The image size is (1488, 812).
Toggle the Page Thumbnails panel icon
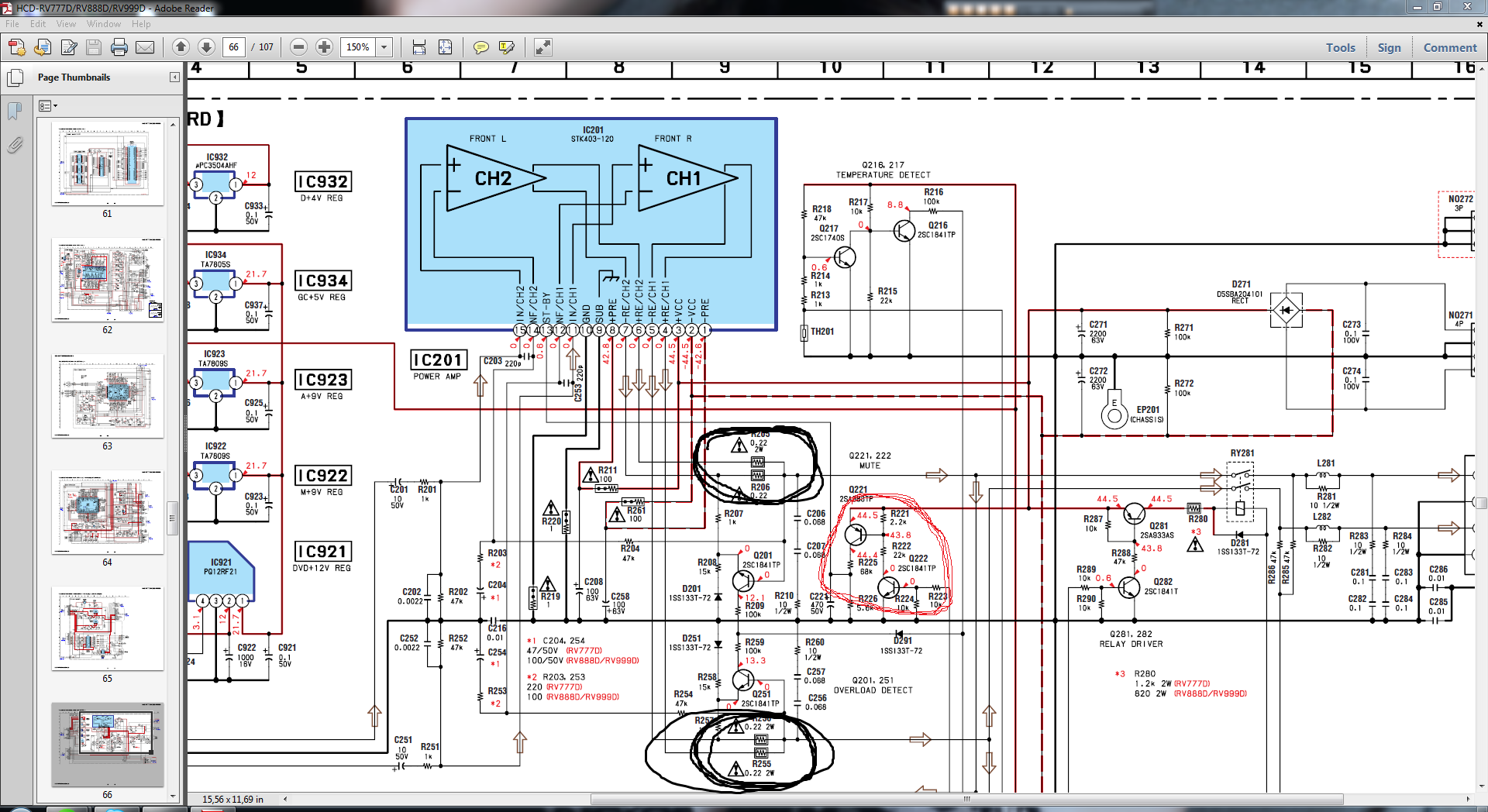(x=14, y=77)
